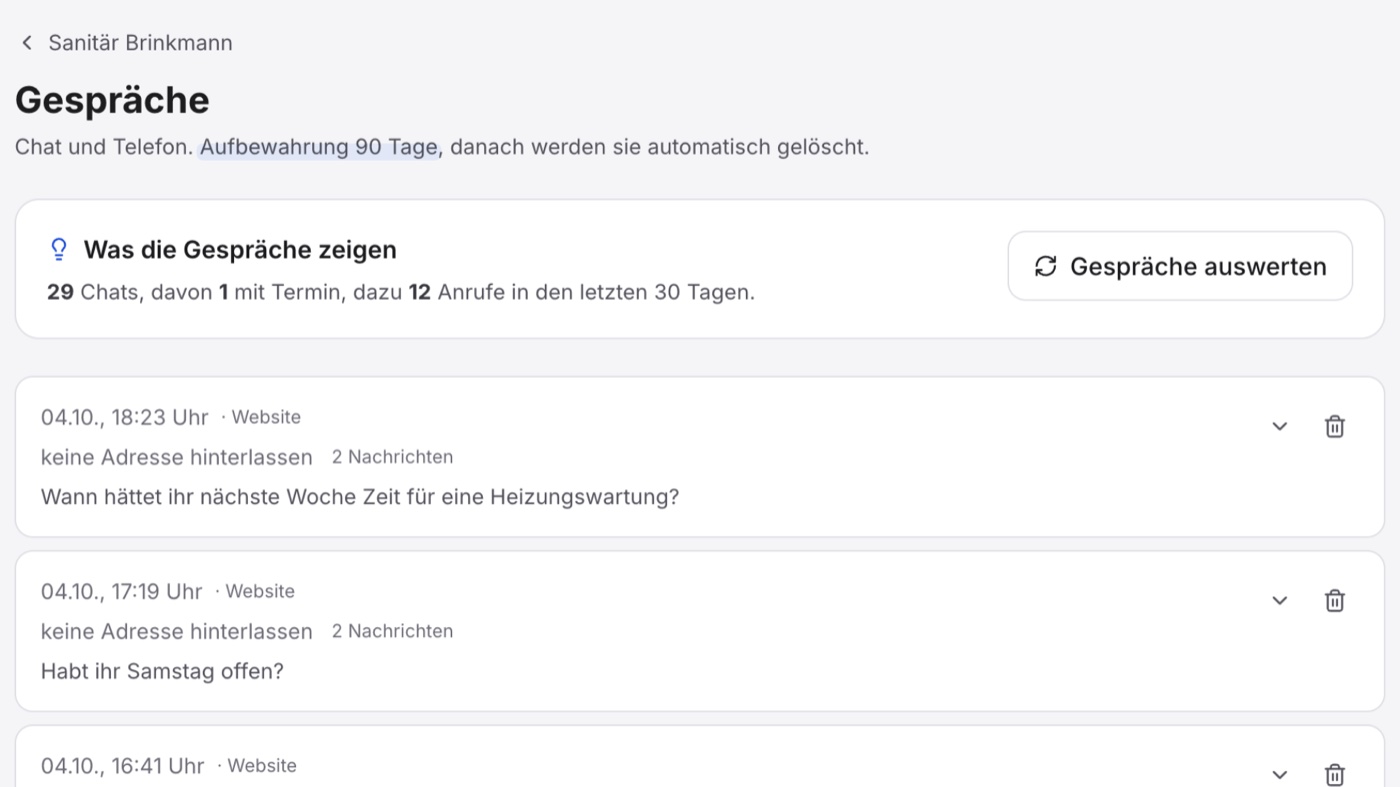Expand the 18:23 Uhr conversation
1400x787 pixels.
(x=1279, y=427)
